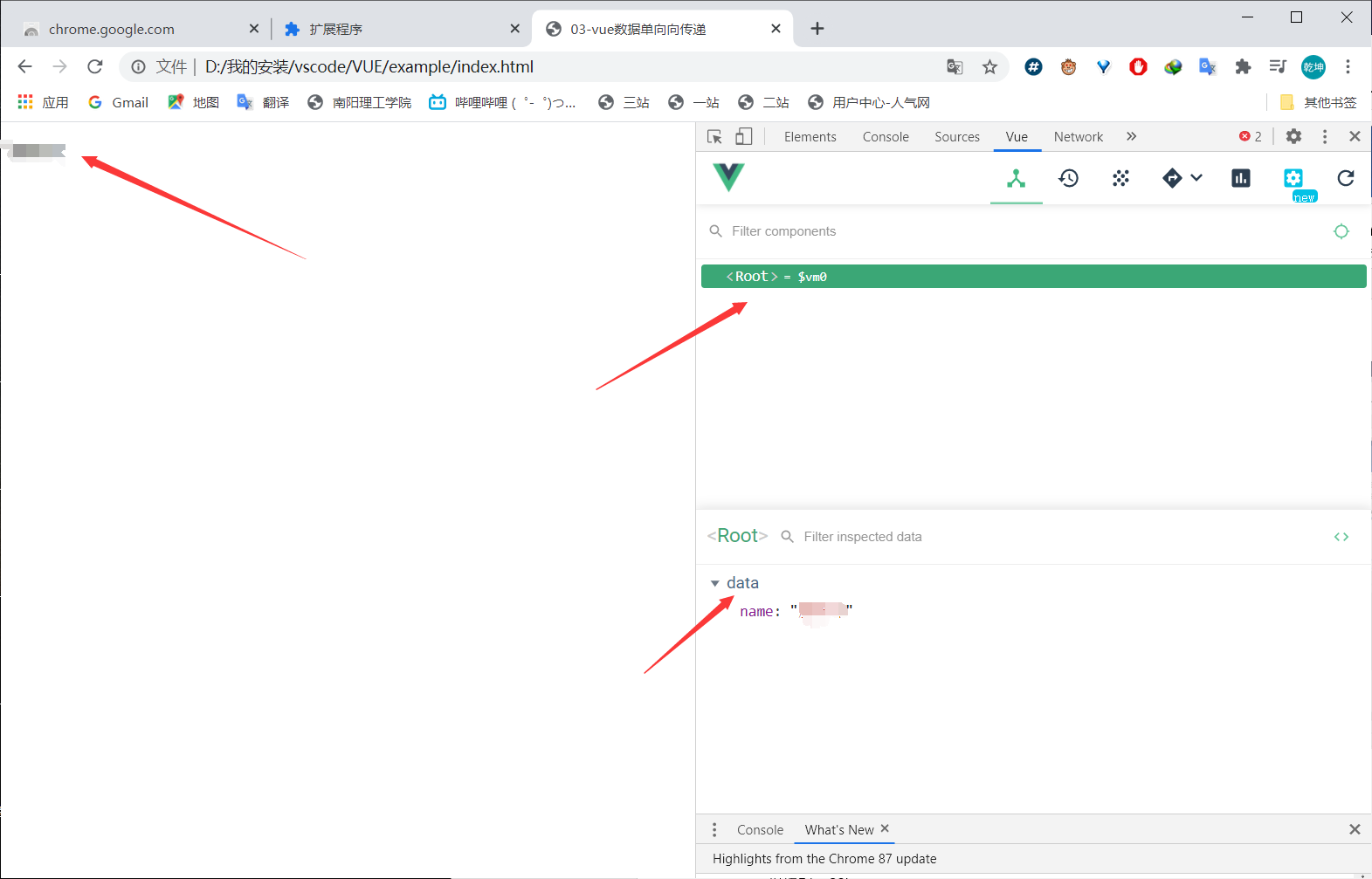Reload the page with refresh button
This screenshot has width=1372, height=879.
tap(95, 66)
